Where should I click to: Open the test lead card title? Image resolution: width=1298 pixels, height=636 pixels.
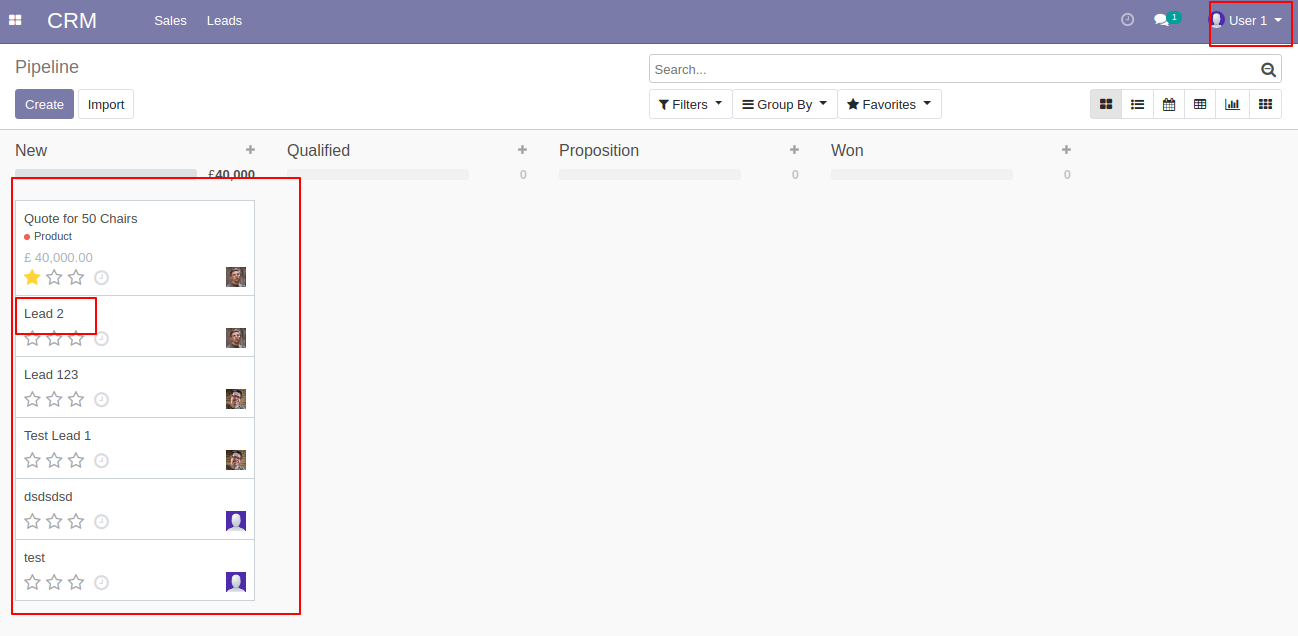pyautogui.click(x=34, y=557)
